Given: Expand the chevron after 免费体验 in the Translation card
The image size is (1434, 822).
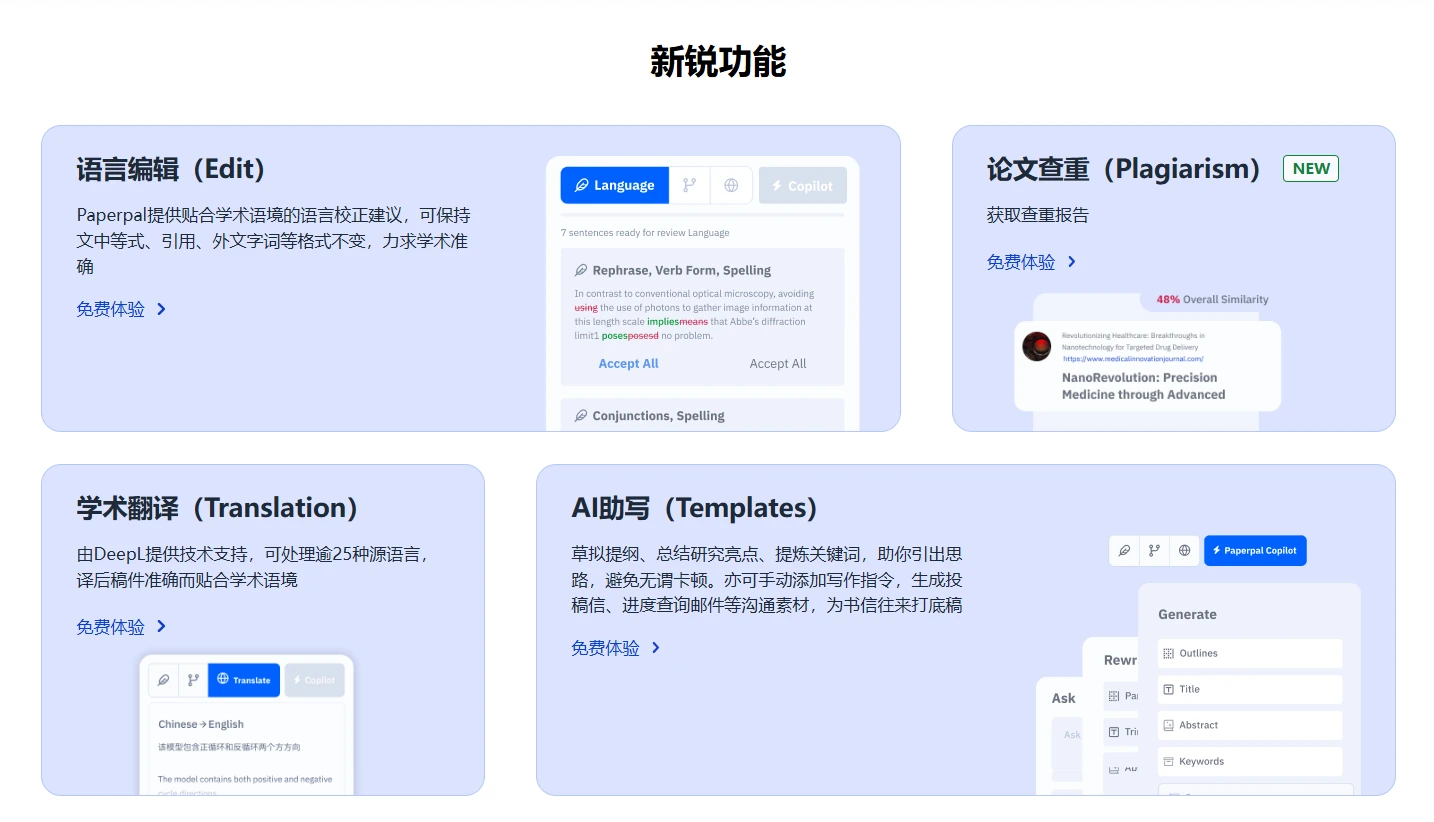Looking at the screenshot, I should [x=161, y=627].
